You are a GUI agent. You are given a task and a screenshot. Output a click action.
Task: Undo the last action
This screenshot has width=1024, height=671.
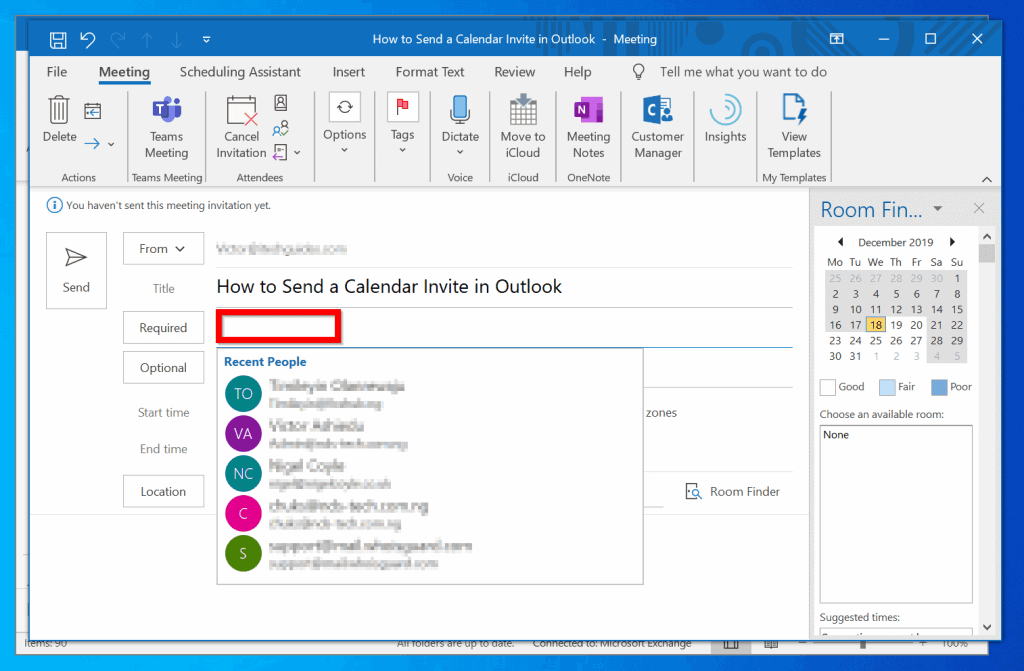[x=88, y=40]
